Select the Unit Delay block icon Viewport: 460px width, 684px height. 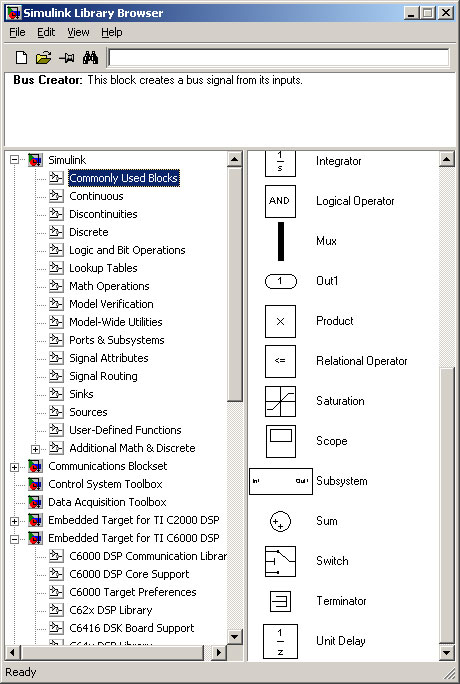coord(280,641)
